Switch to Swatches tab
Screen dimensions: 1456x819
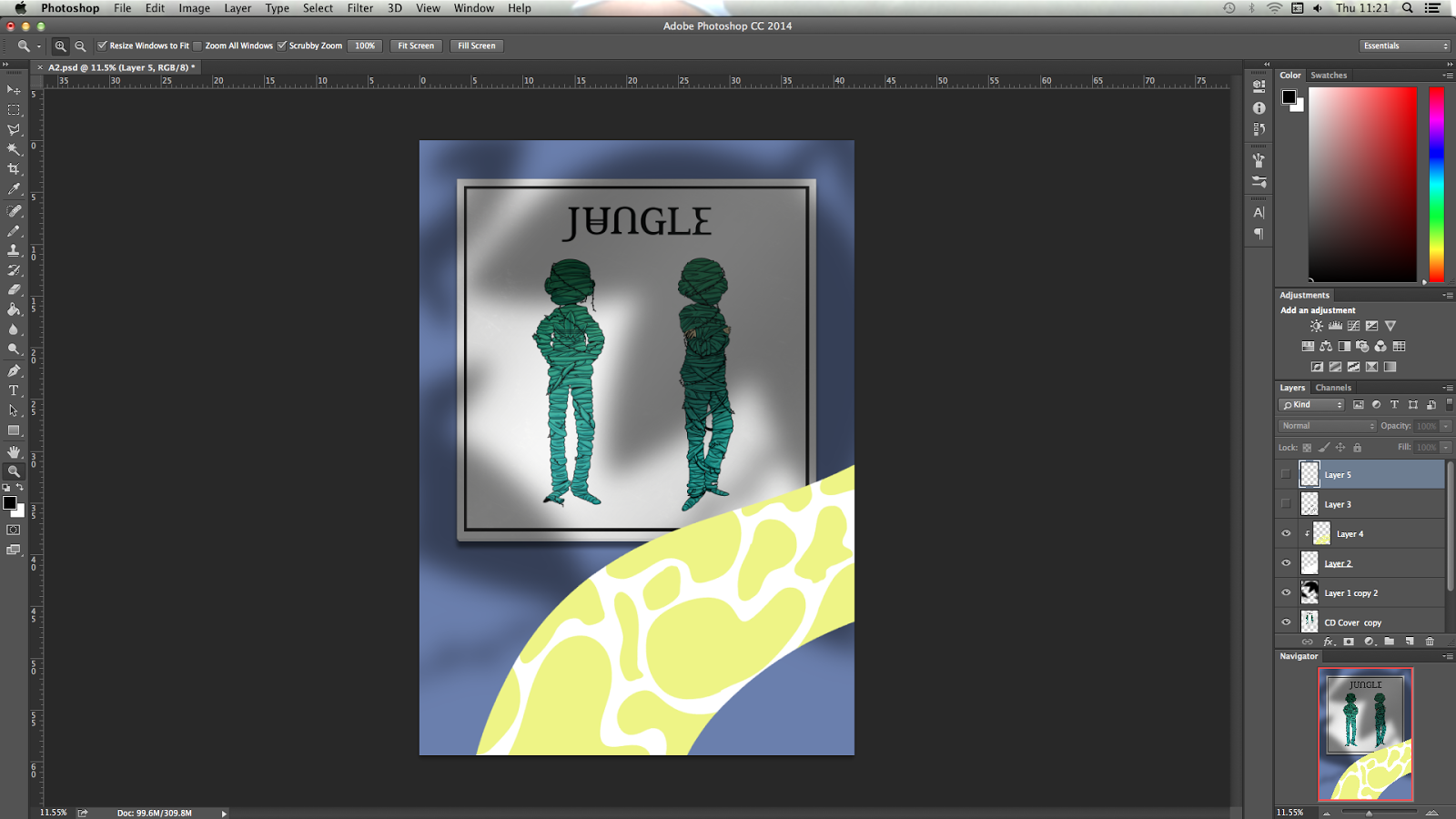tap(1329, 76)
